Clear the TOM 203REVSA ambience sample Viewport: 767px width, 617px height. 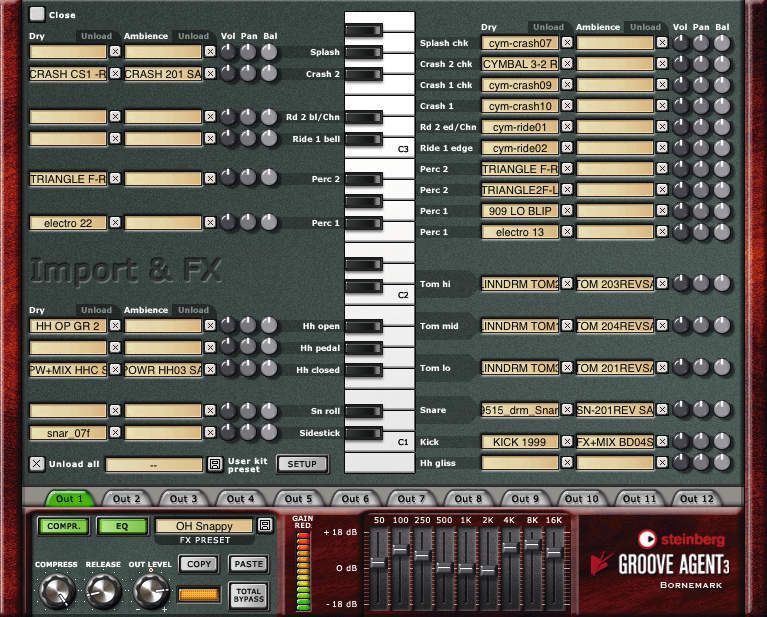tap(662, 283)
